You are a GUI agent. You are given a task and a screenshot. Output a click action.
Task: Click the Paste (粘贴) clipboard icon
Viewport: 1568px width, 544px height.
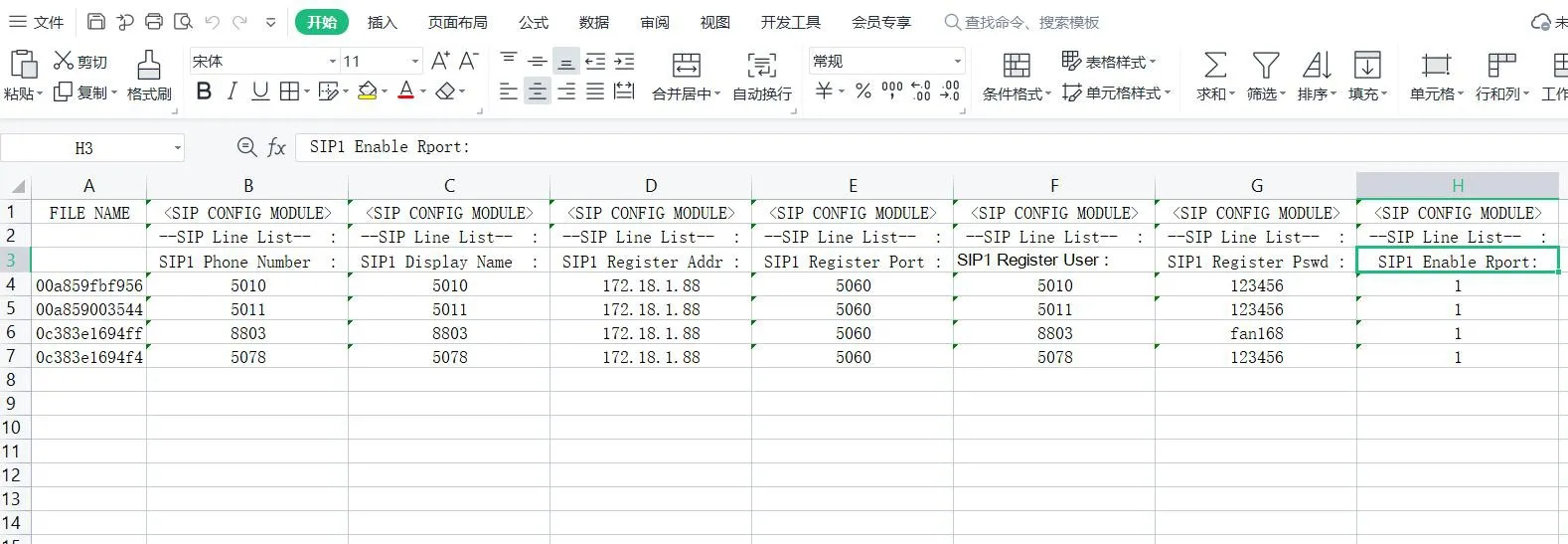tap(22, 66)
